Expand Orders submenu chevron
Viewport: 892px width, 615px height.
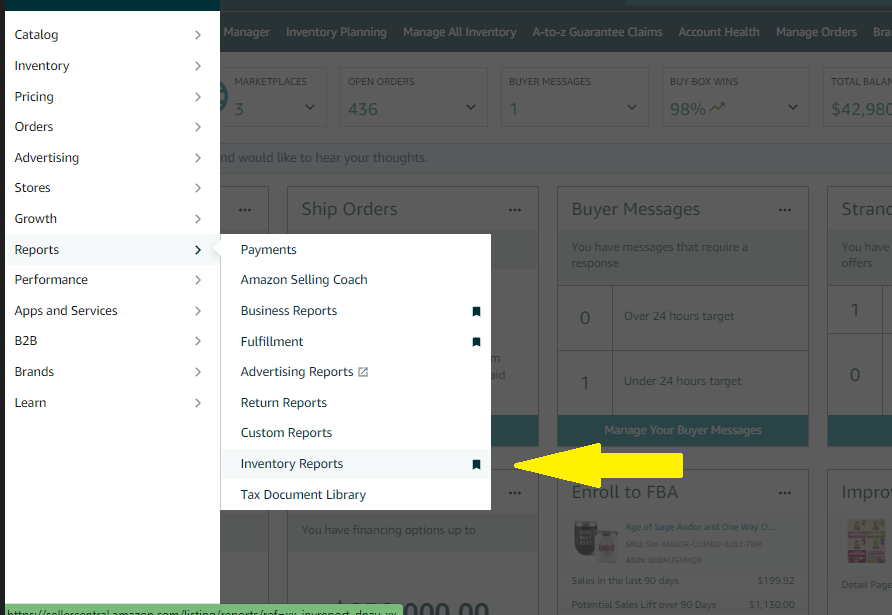[197, 127]
